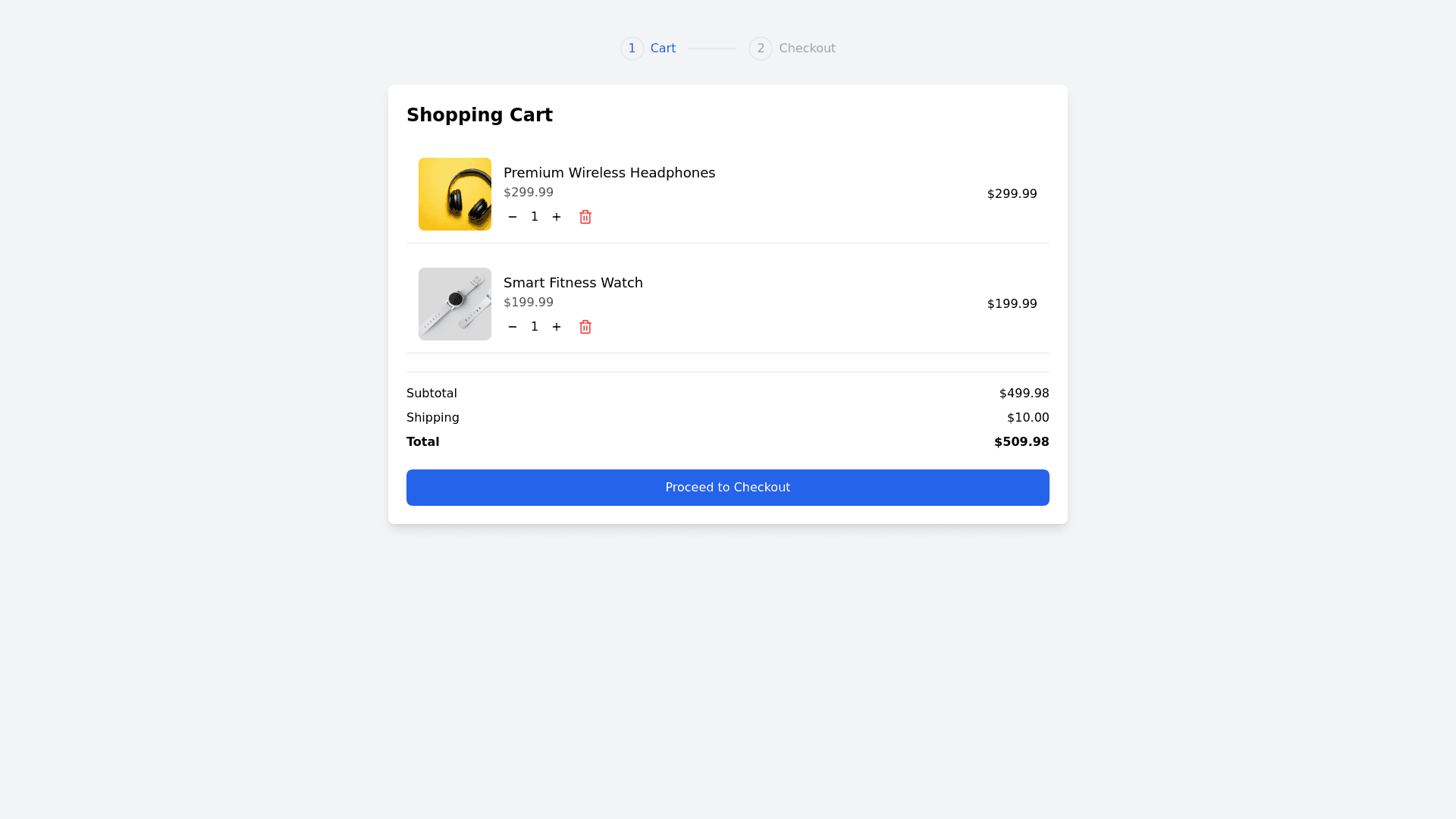Increase the Smart Fitness Watch quantity
The height and width of the screenshot is (819, 1456).
(x=557, y=327)
